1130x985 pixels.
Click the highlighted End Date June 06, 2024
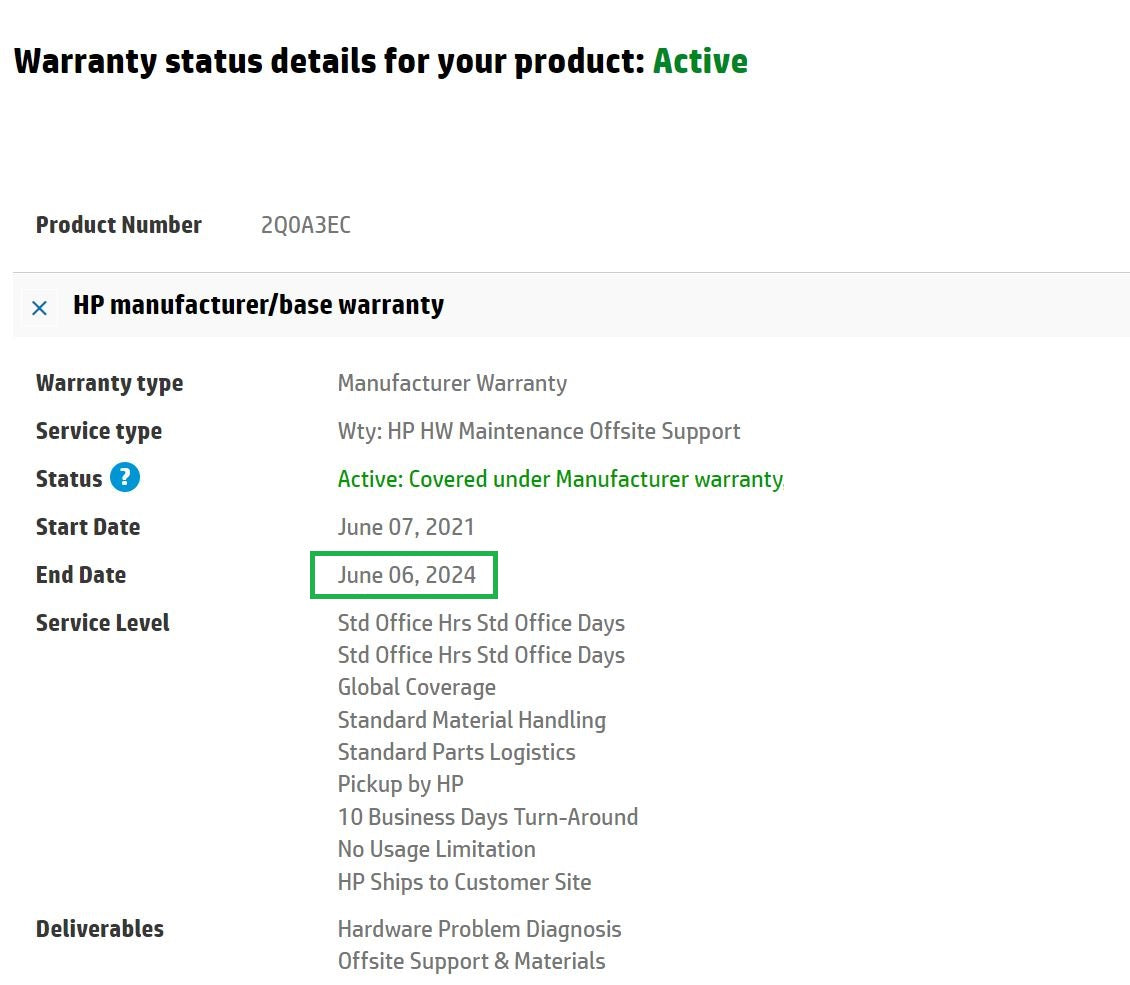[x=406, y=575]
